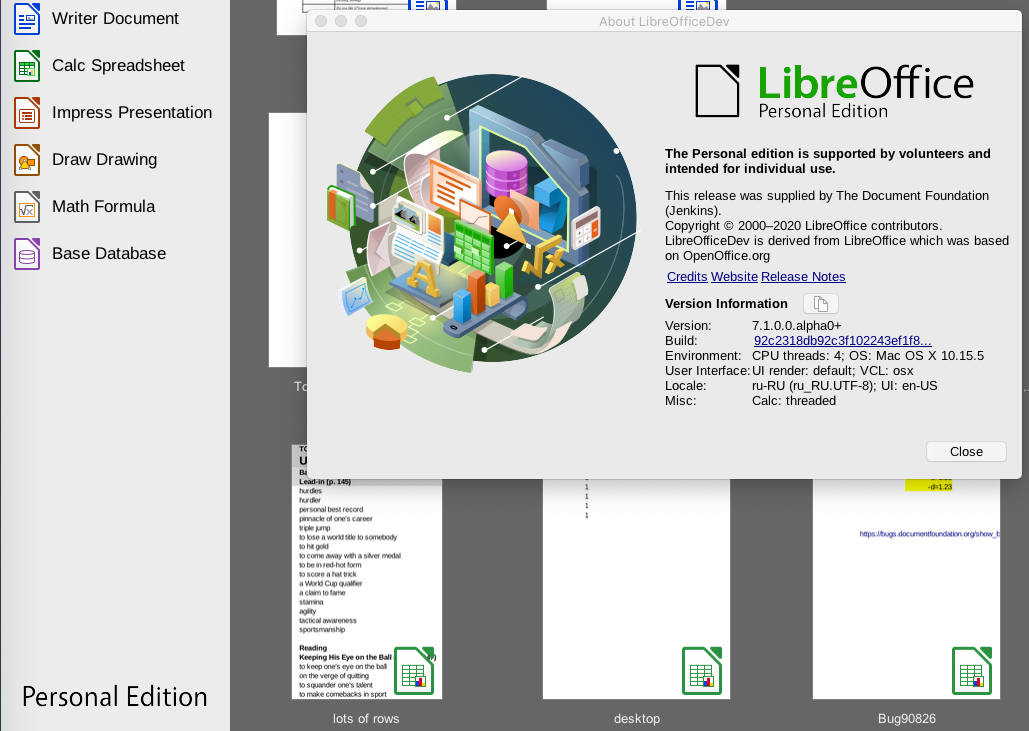Create a new Base Database
Screen dimensions: 1029x731
[x=109, y=253]
